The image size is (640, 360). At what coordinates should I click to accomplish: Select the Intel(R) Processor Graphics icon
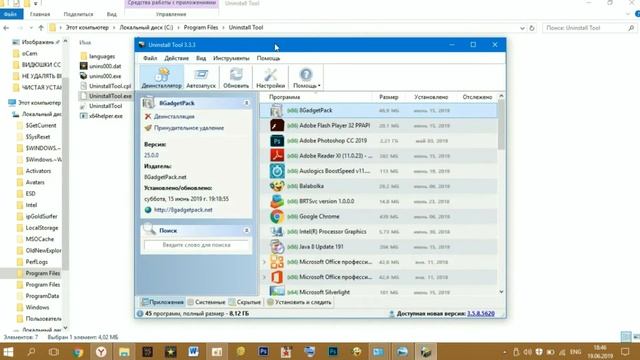point(277,231)
